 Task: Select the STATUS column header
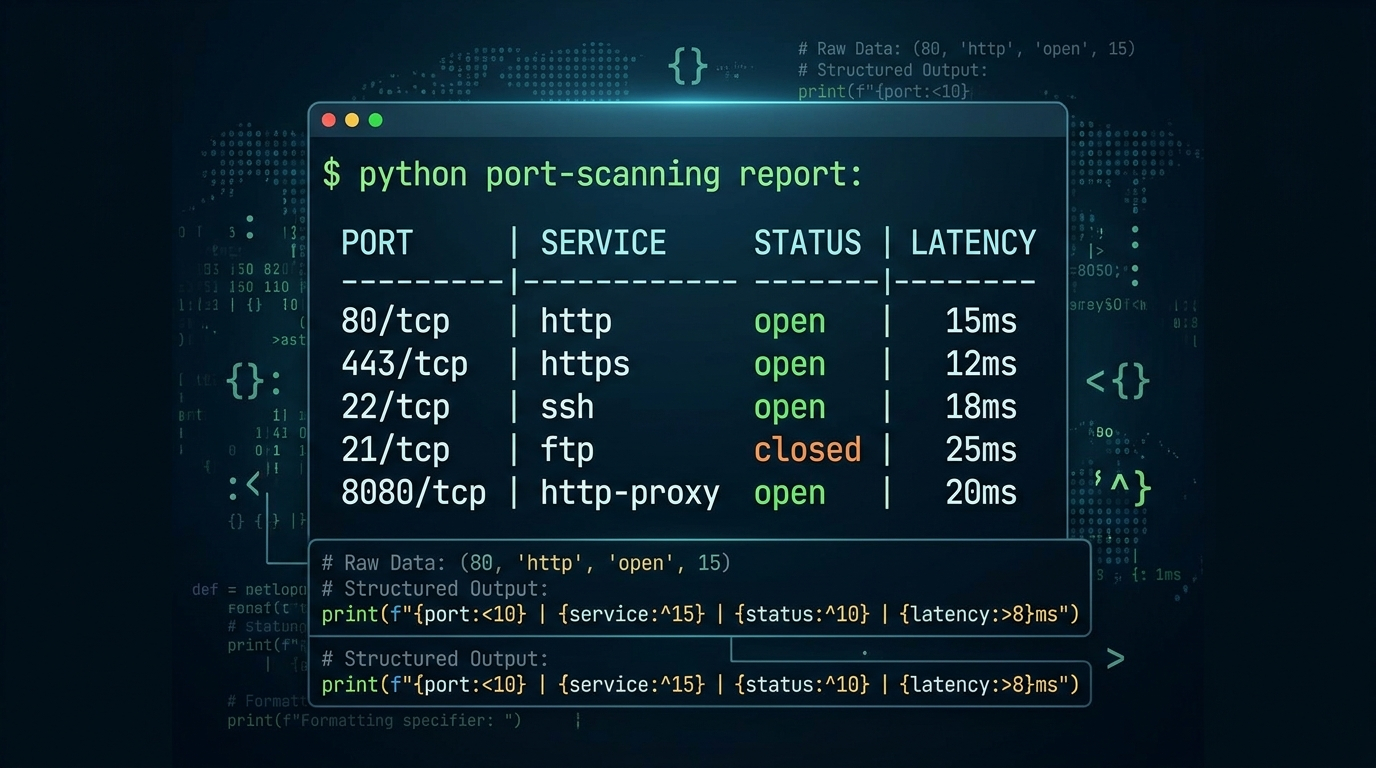tap(807, 243)
